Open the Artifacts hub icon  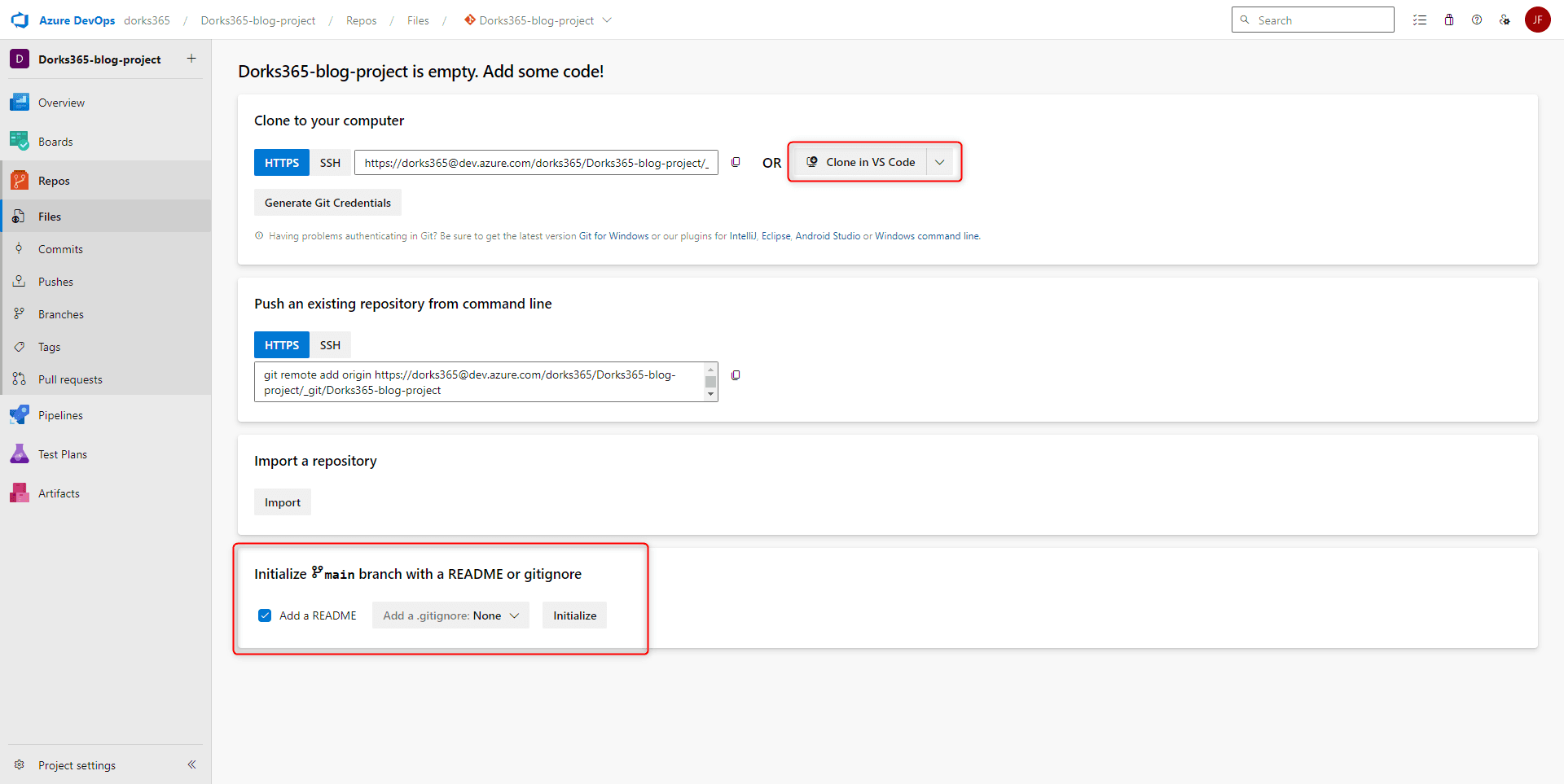click(x=20, y=493)
